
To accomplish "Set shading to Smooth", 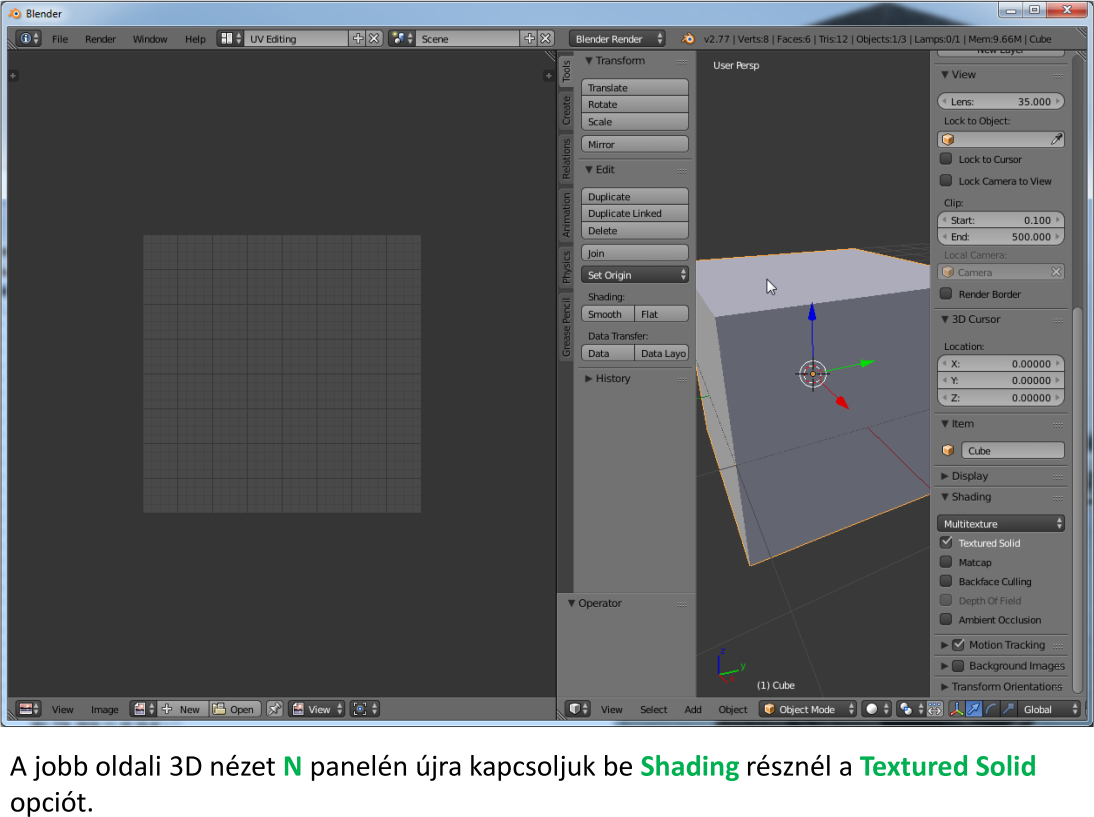I will pyautogui.click(x=608, y=314).
